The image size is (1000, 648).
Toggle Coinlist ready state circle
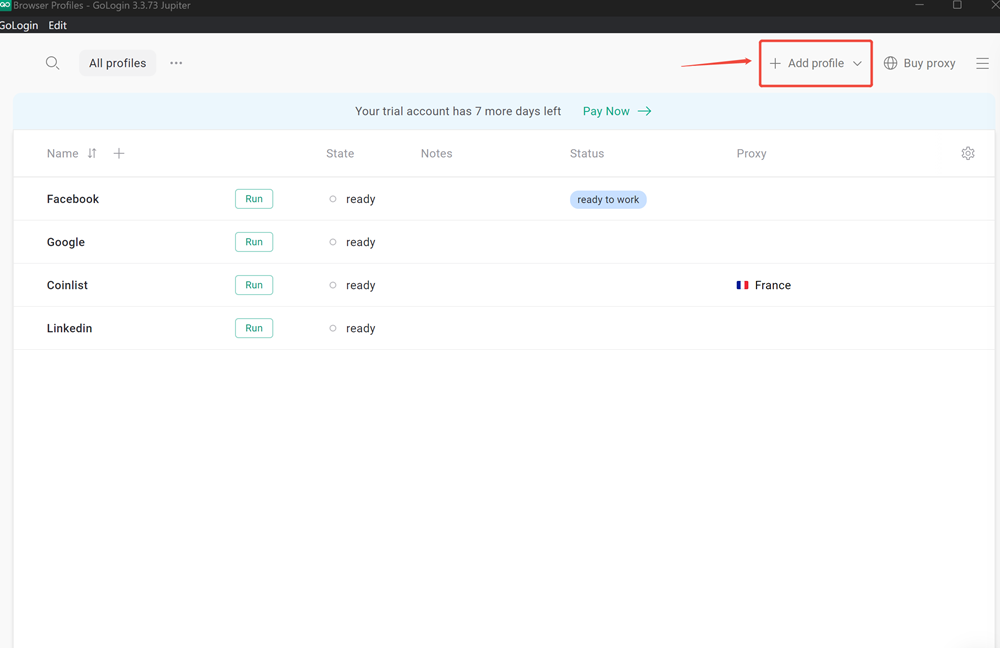click(333, 285)
